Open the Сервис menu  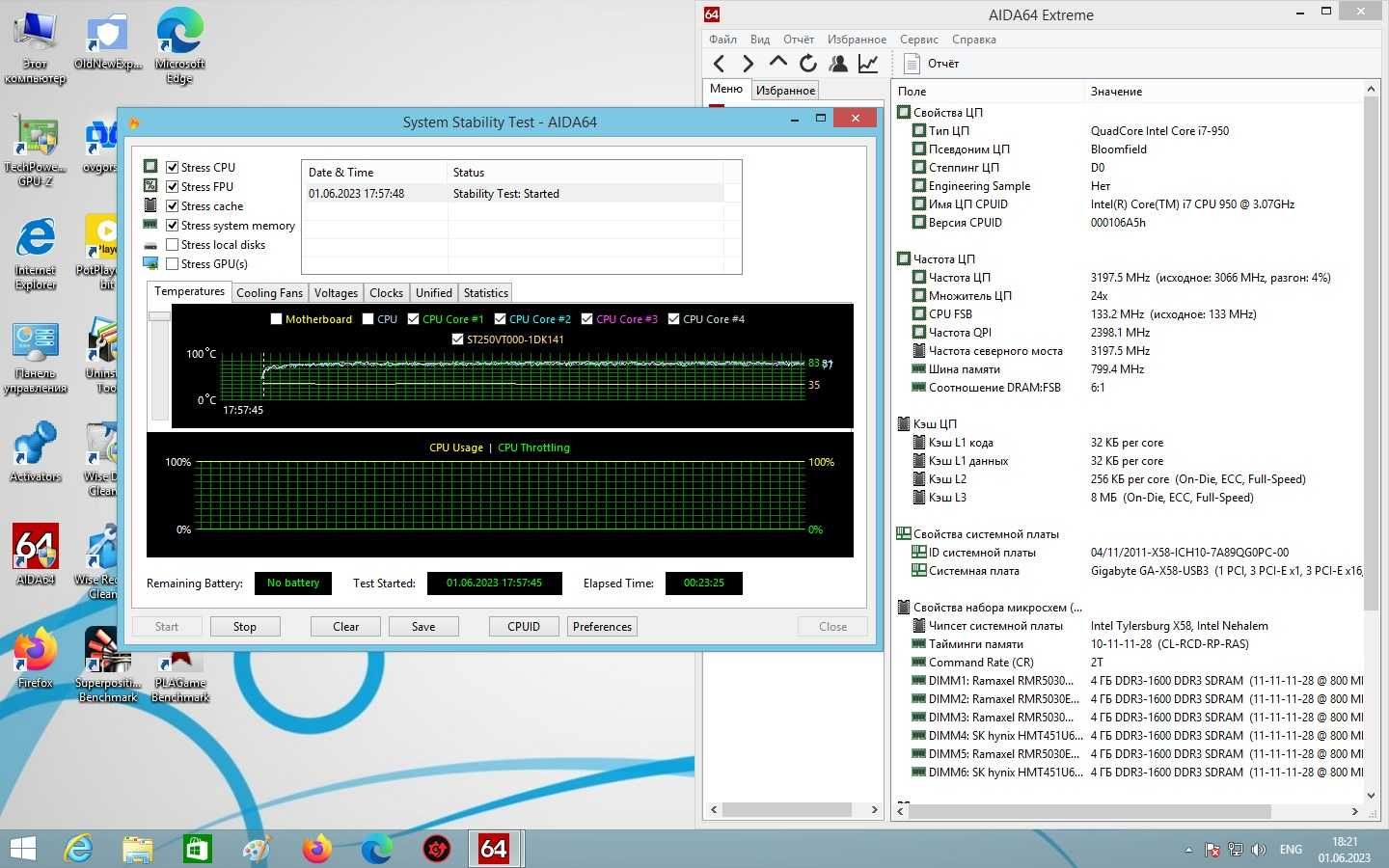click(x=919, y=40)
